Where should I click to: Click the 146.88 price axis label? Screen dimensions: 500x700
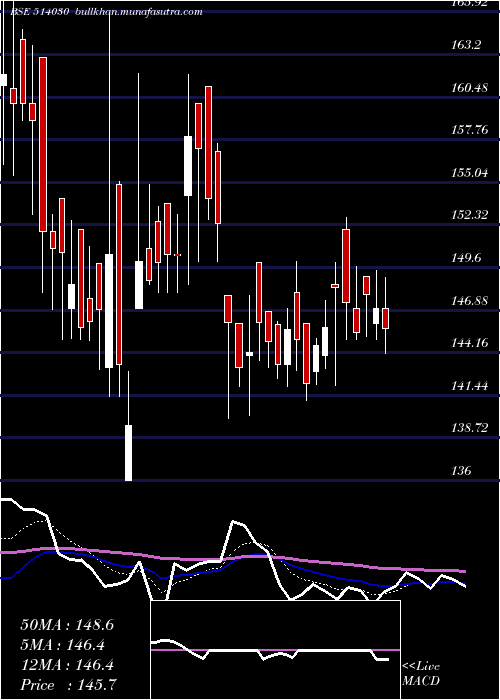click(x=469, y=300)
